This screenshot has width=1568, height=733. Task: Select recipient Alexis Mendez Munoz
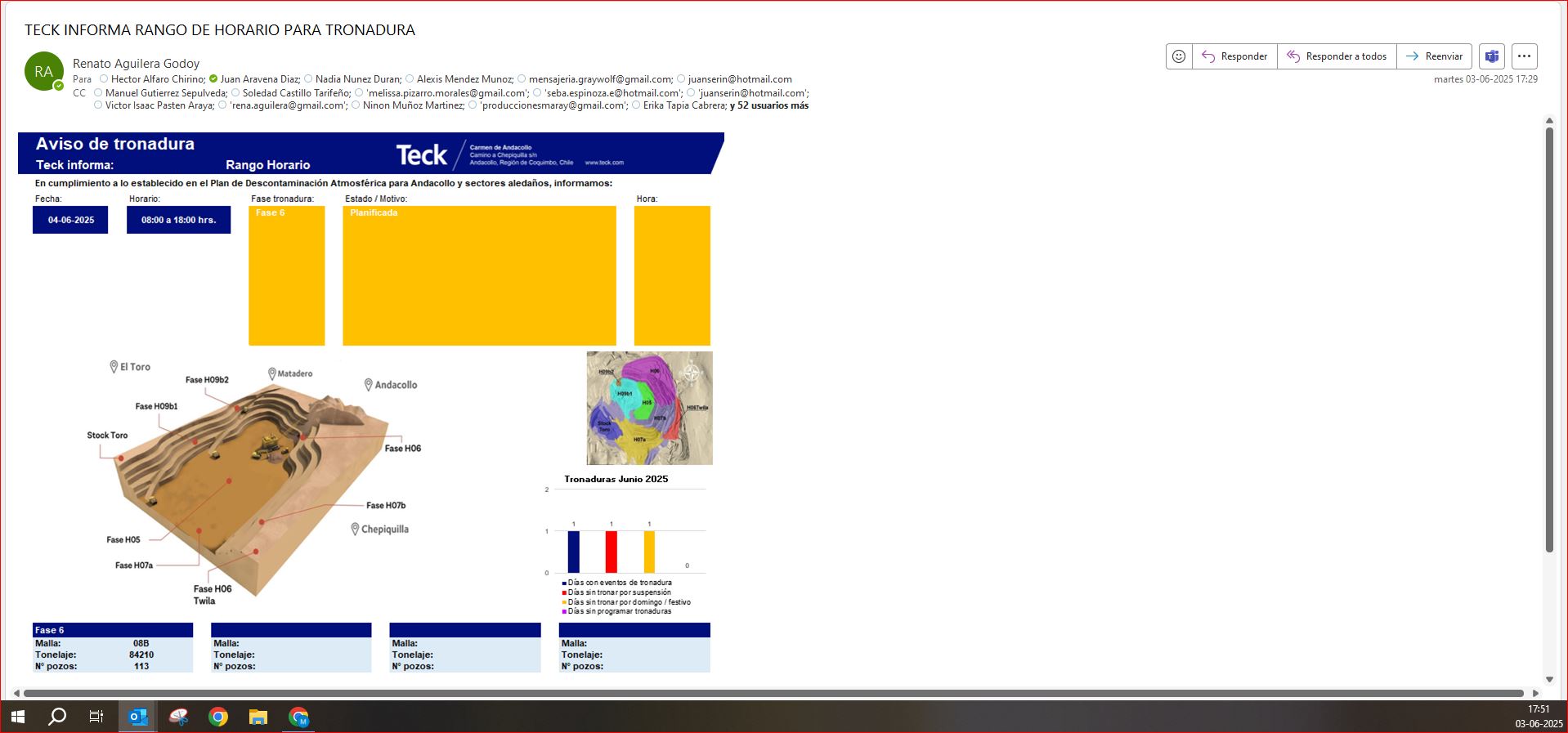464,79
